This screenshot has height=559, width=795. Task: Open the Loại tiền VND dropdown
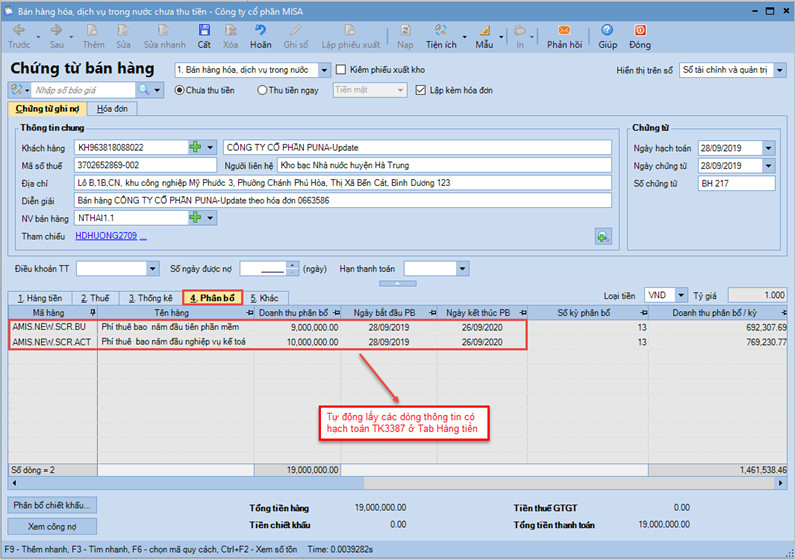pyautogui.click(x=681, y=295)
